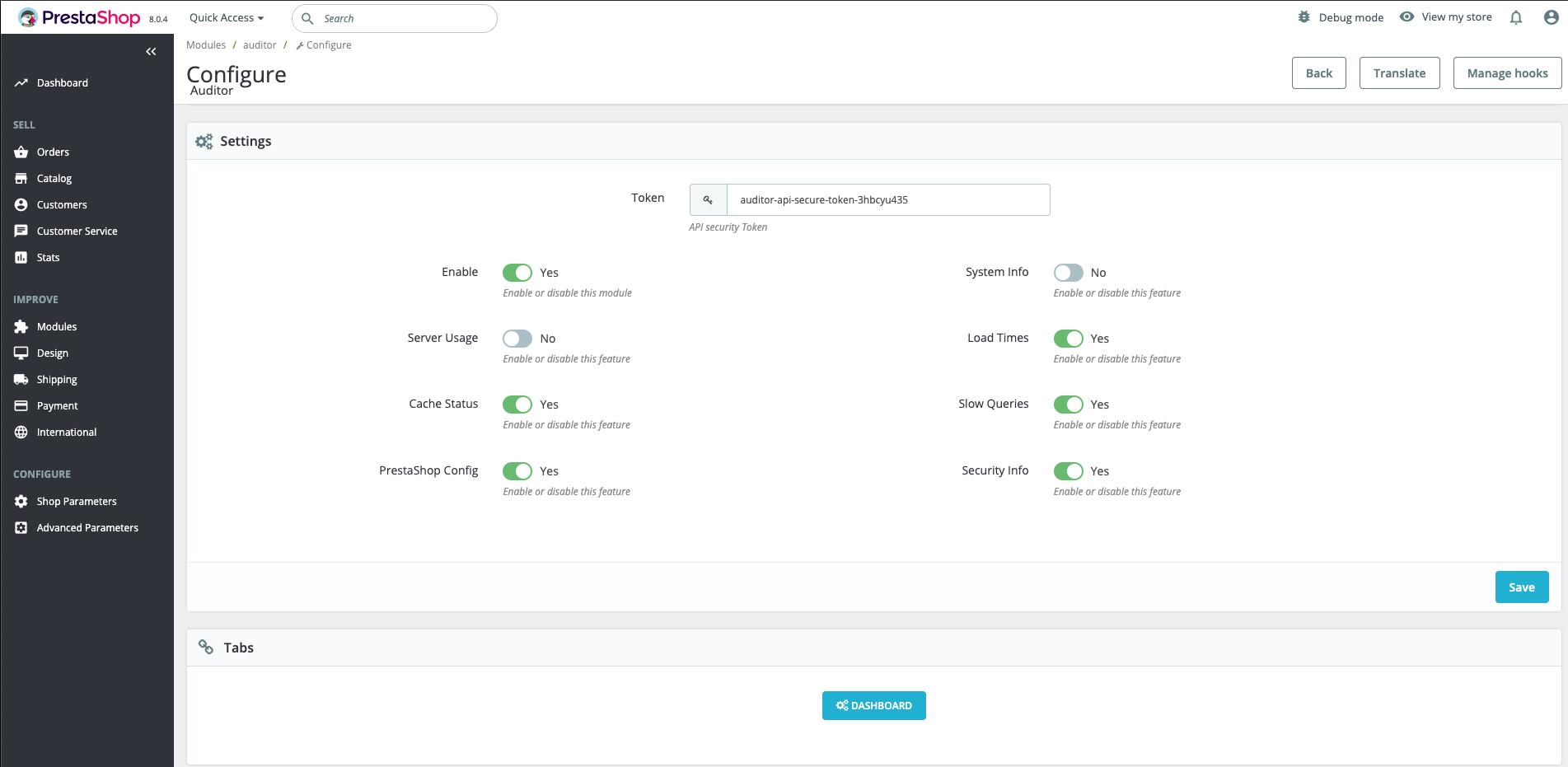
Task: Switch off the Slow Queries toggle
Action: [x=1068, y=405]
